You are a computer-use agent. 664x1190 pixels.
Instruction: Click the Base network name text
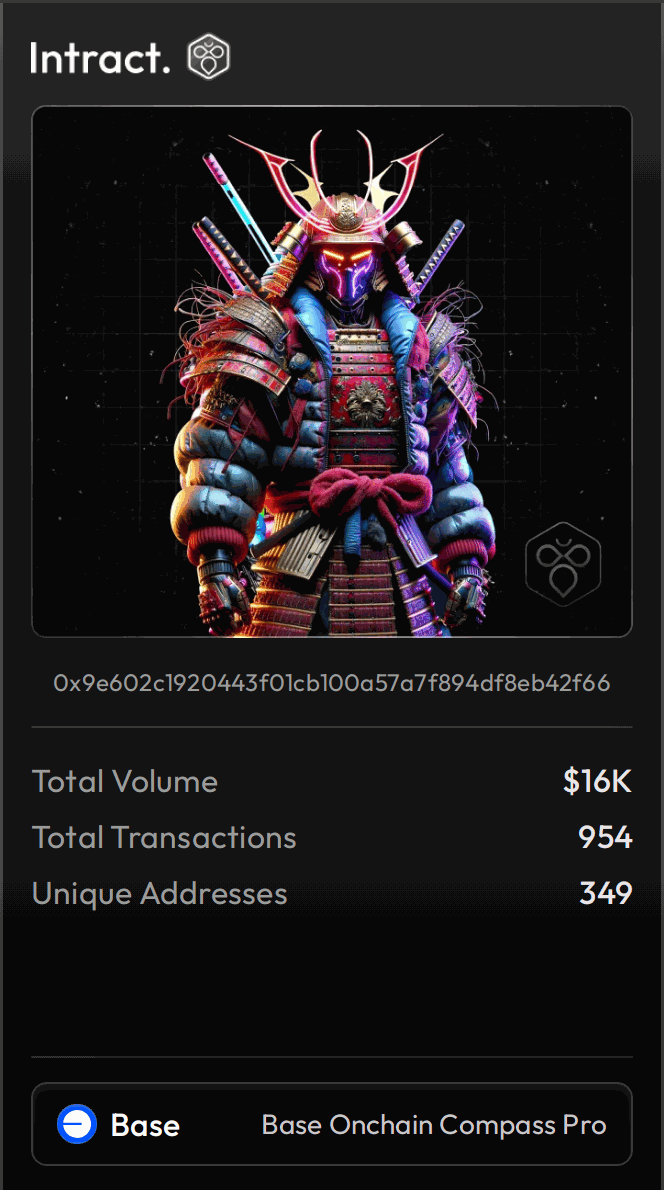pos(145,1125)
